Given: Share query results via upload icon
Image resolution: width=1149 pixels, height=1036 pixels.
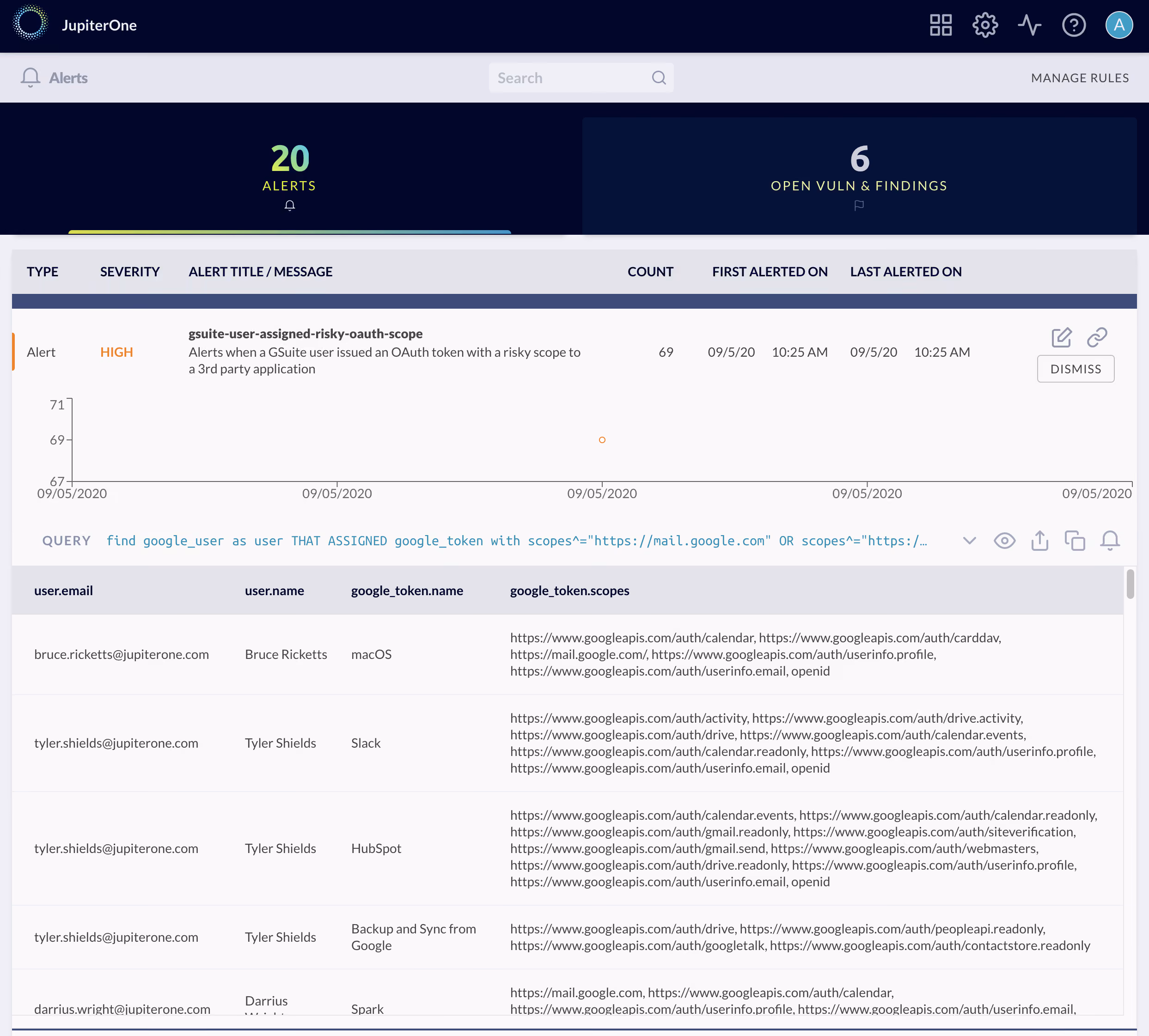Looking at the screenshot, I should click(x=1039, y=540).
